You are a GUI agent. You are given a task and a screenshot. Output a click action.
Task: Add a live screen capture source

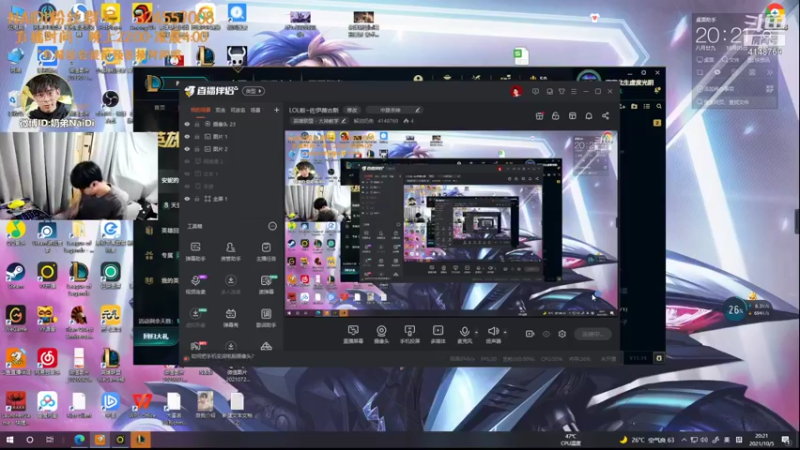tap(353, 334)
